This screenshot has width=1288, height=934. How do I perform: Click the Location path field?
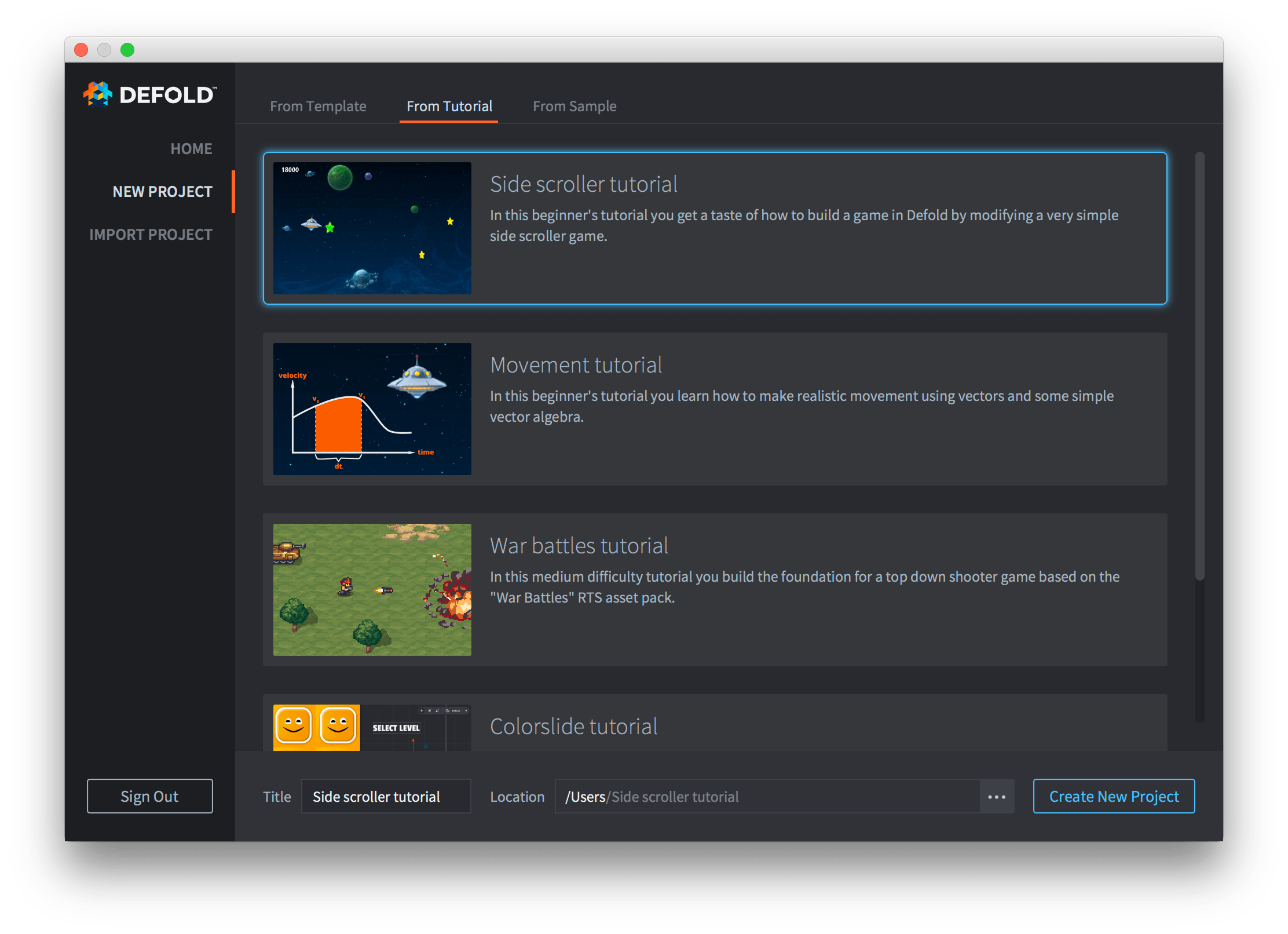(x=767, y=797)
